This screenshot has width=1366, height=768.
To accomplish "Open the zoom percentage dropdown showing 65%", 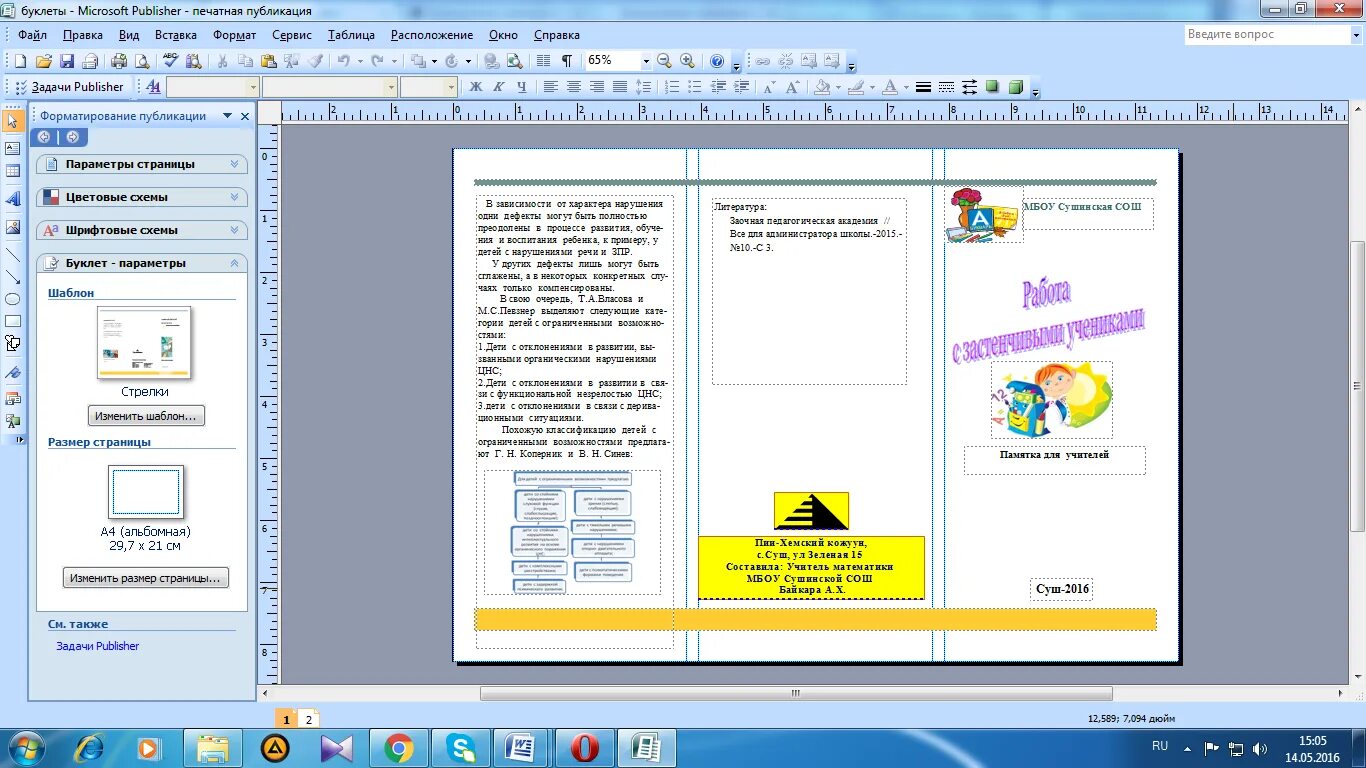I will (645, 61).
